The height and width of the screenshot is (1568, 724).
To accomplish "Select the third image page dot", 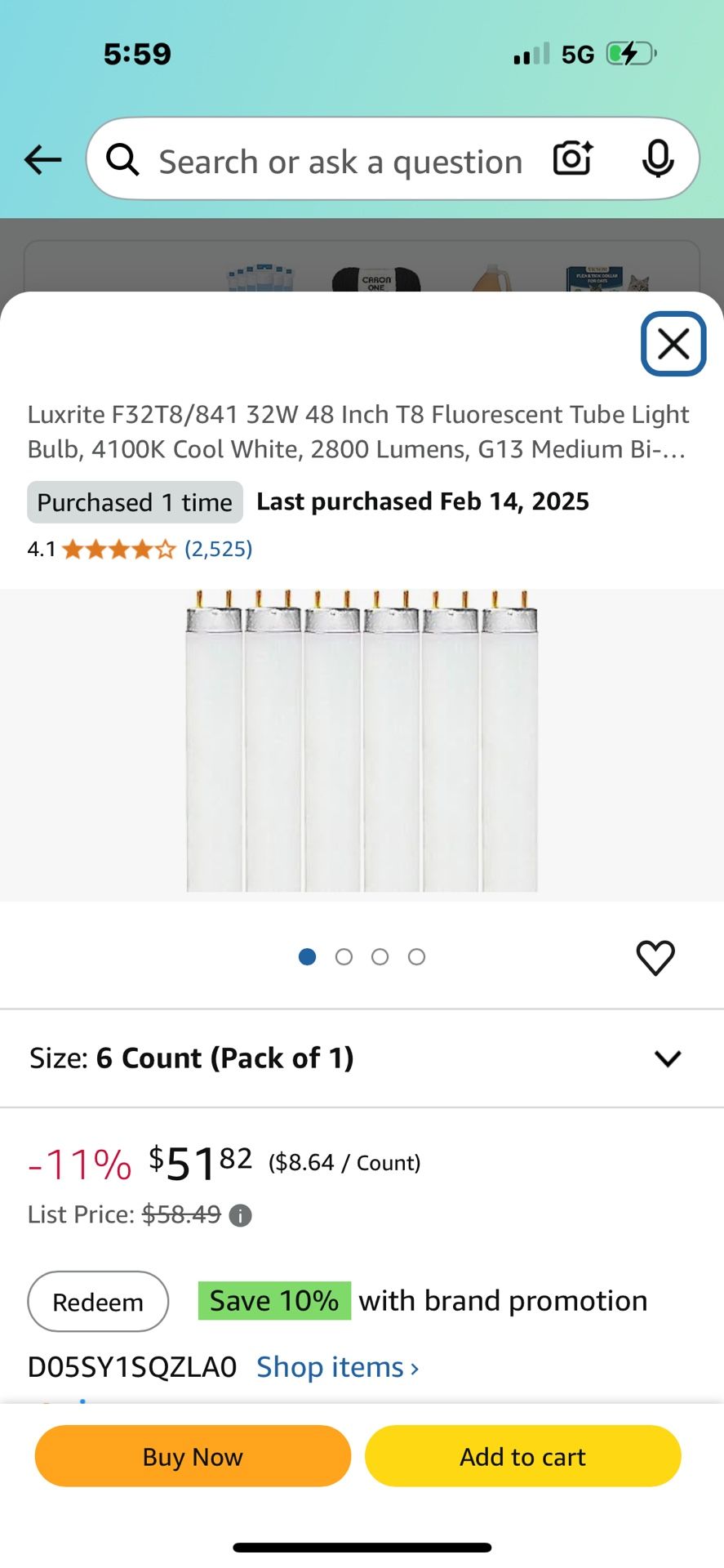I will point(380,957).
